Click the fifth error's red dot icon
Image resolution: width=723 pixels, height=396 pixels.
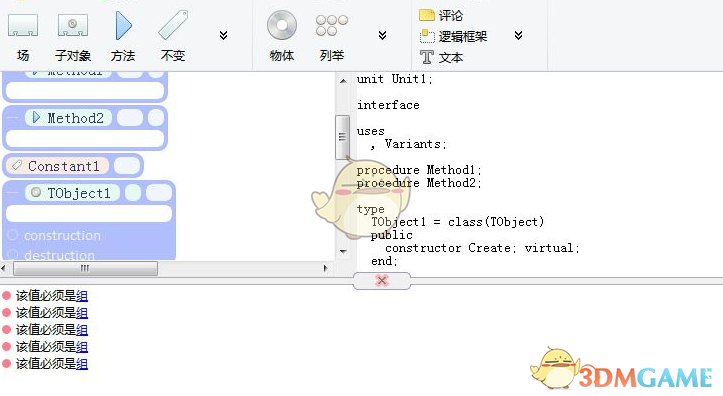point(6,363)
